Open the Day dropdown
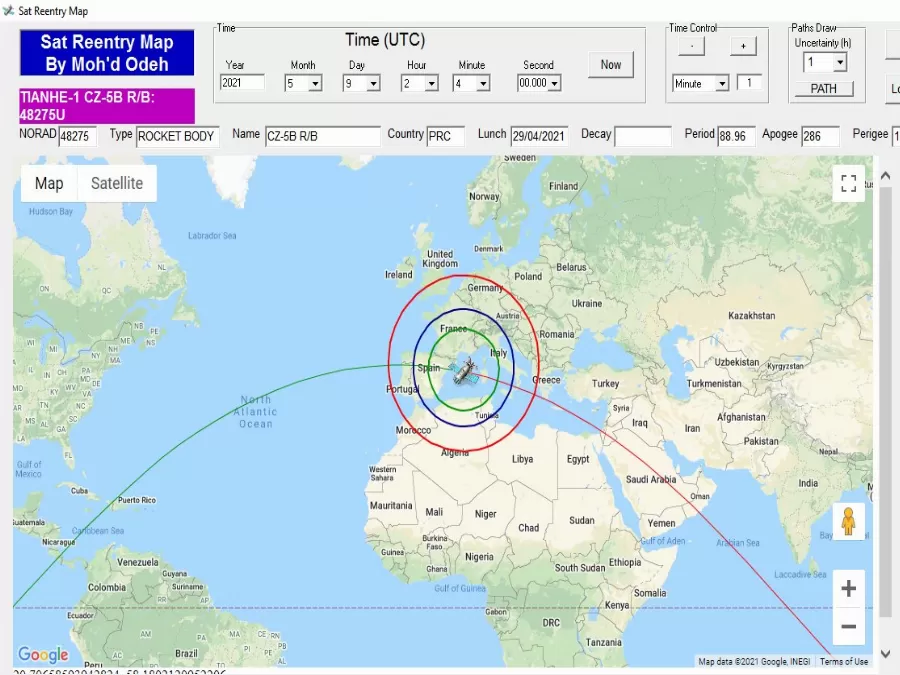The image size is (900, 675). coord(373,84)
